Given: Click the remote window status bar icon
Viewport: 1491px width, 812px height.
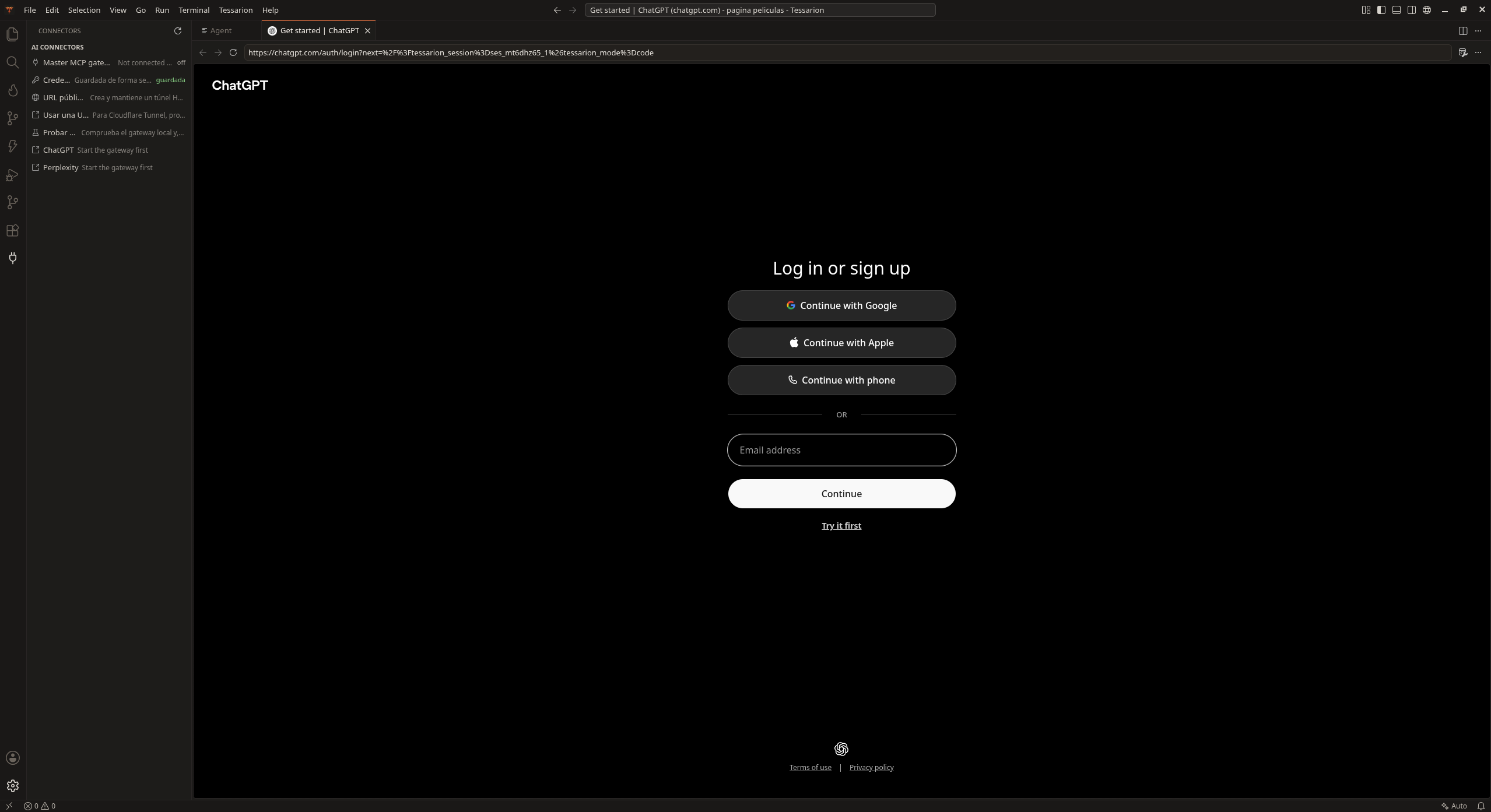Looking at the screenshot, I should [x=9, y=806].
